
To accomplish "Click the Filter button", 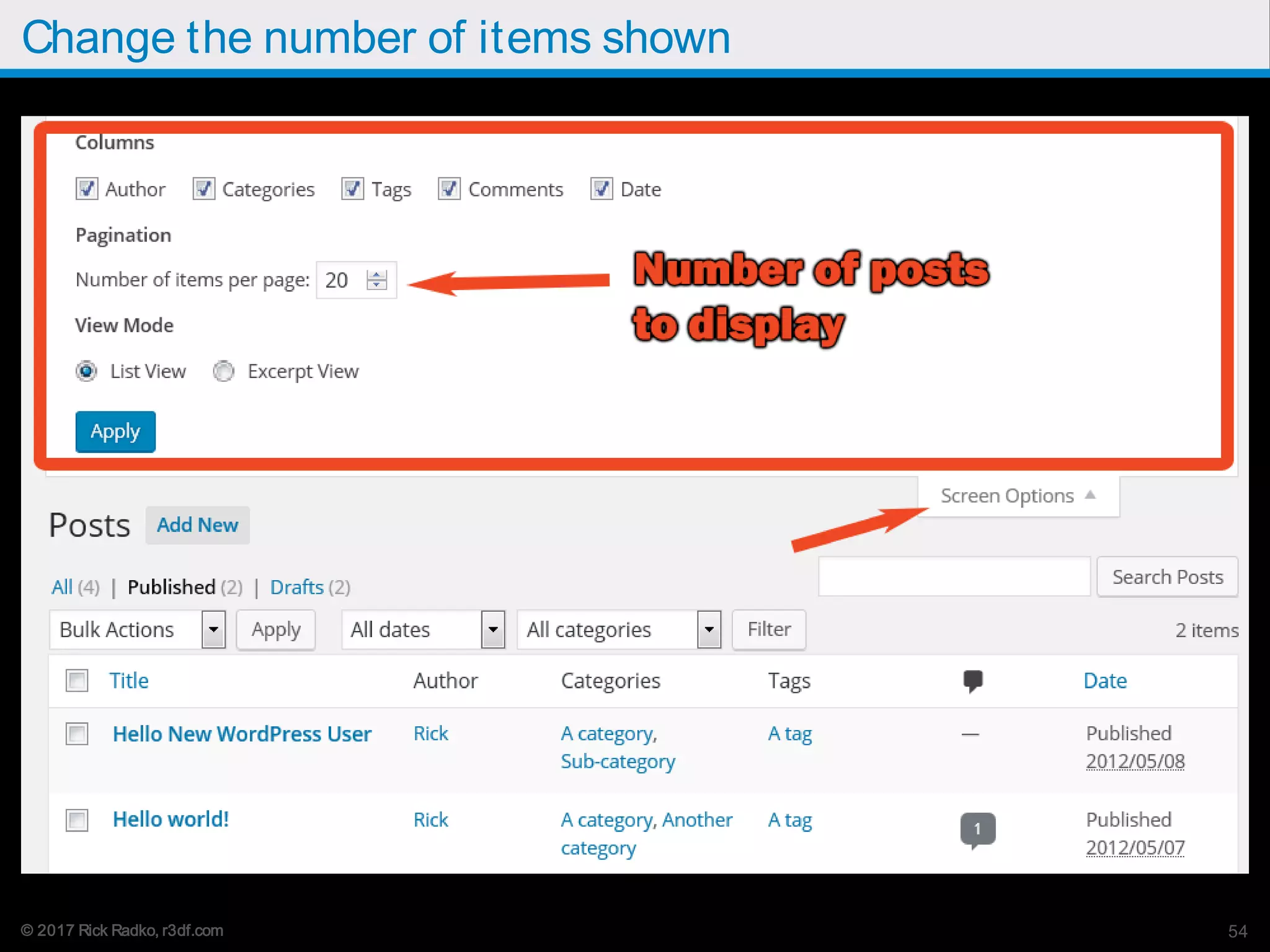I will pos(769,630).
